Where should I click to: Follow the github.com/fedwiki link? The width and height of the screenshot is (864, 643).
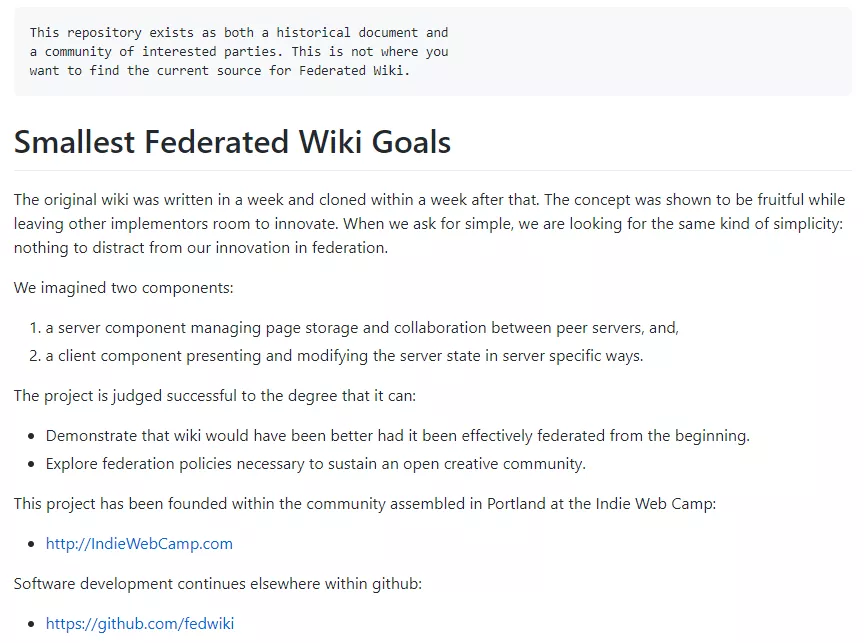coord(140,624)
